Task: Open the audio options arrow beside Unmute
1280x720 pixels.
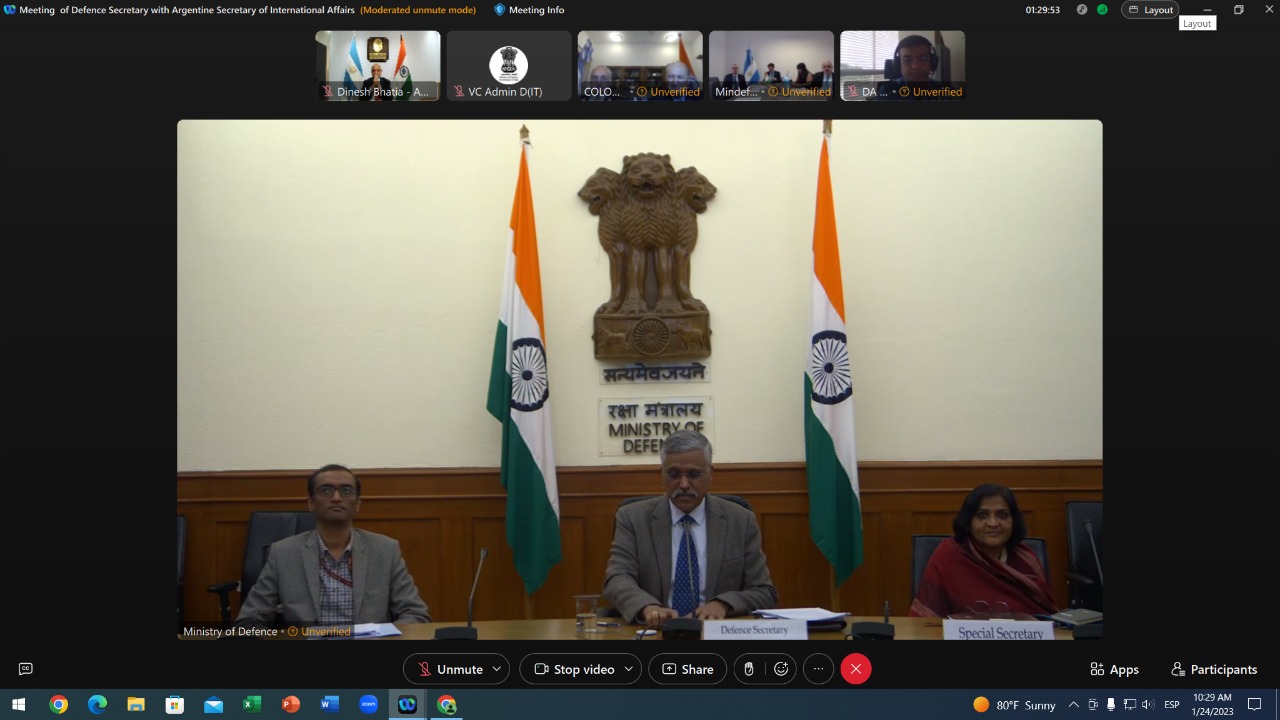Action: [498, 669]
